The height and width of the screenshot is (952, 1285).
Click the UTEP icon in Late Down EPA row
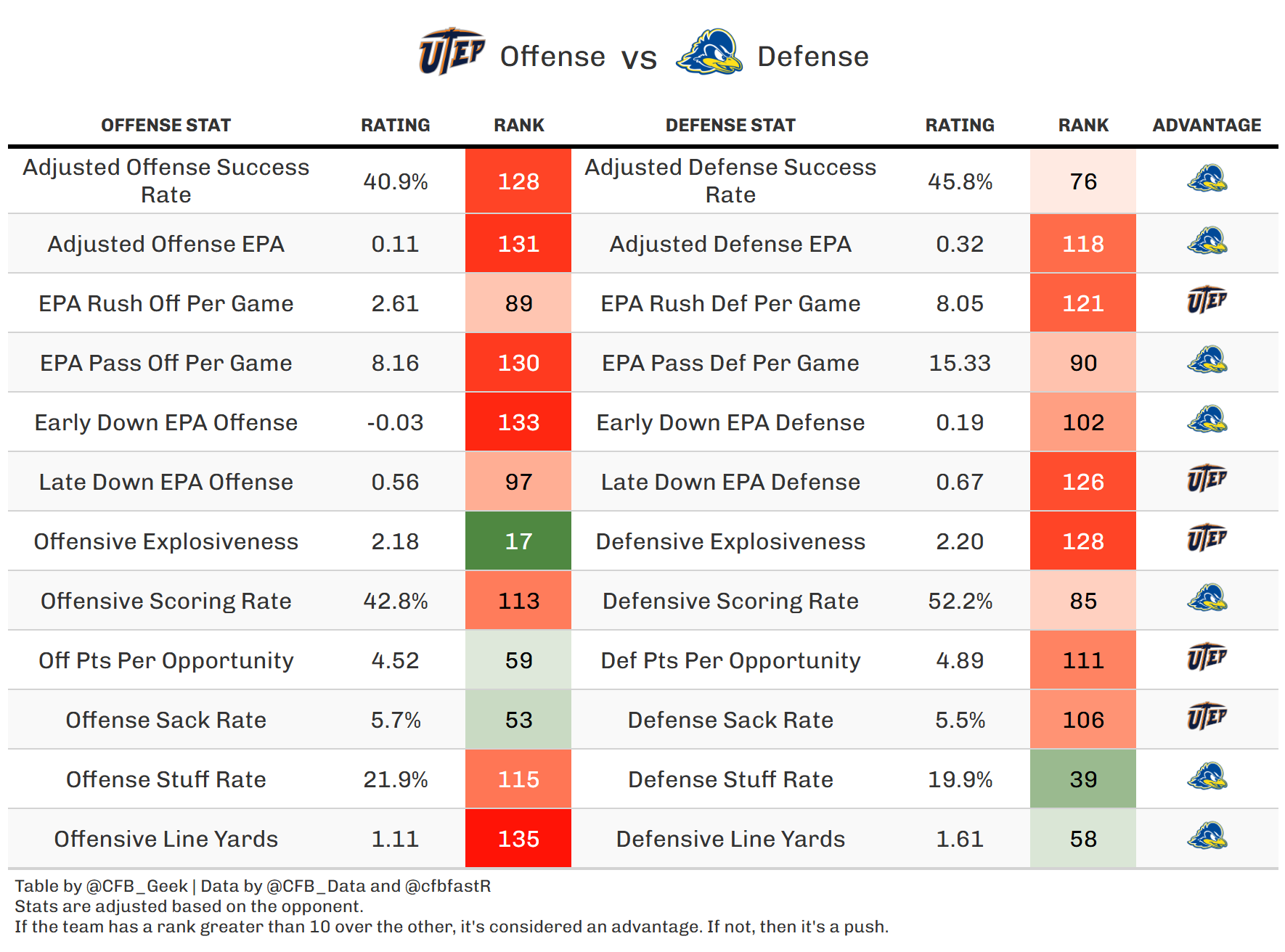tap(1207, 479)
